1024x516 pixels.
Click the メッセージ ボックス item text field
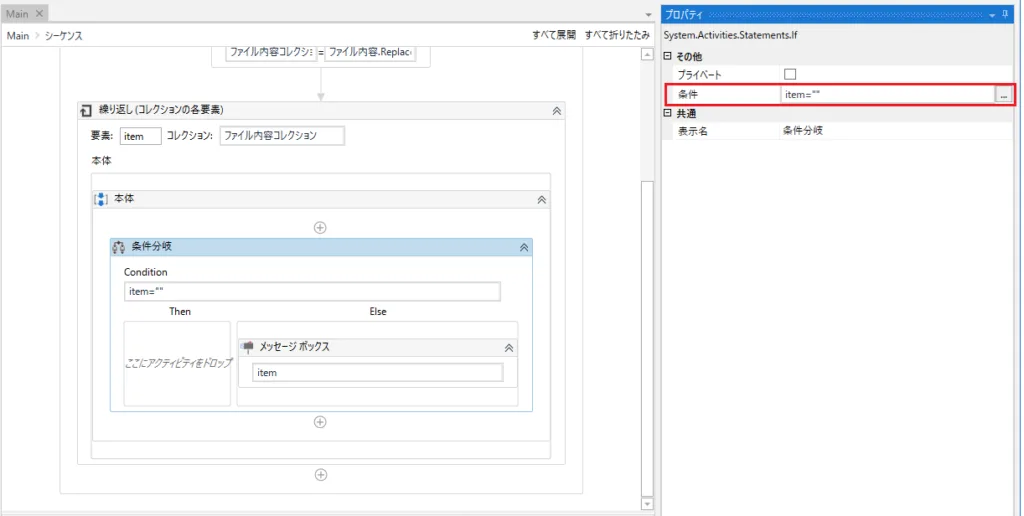pos(377,372)
